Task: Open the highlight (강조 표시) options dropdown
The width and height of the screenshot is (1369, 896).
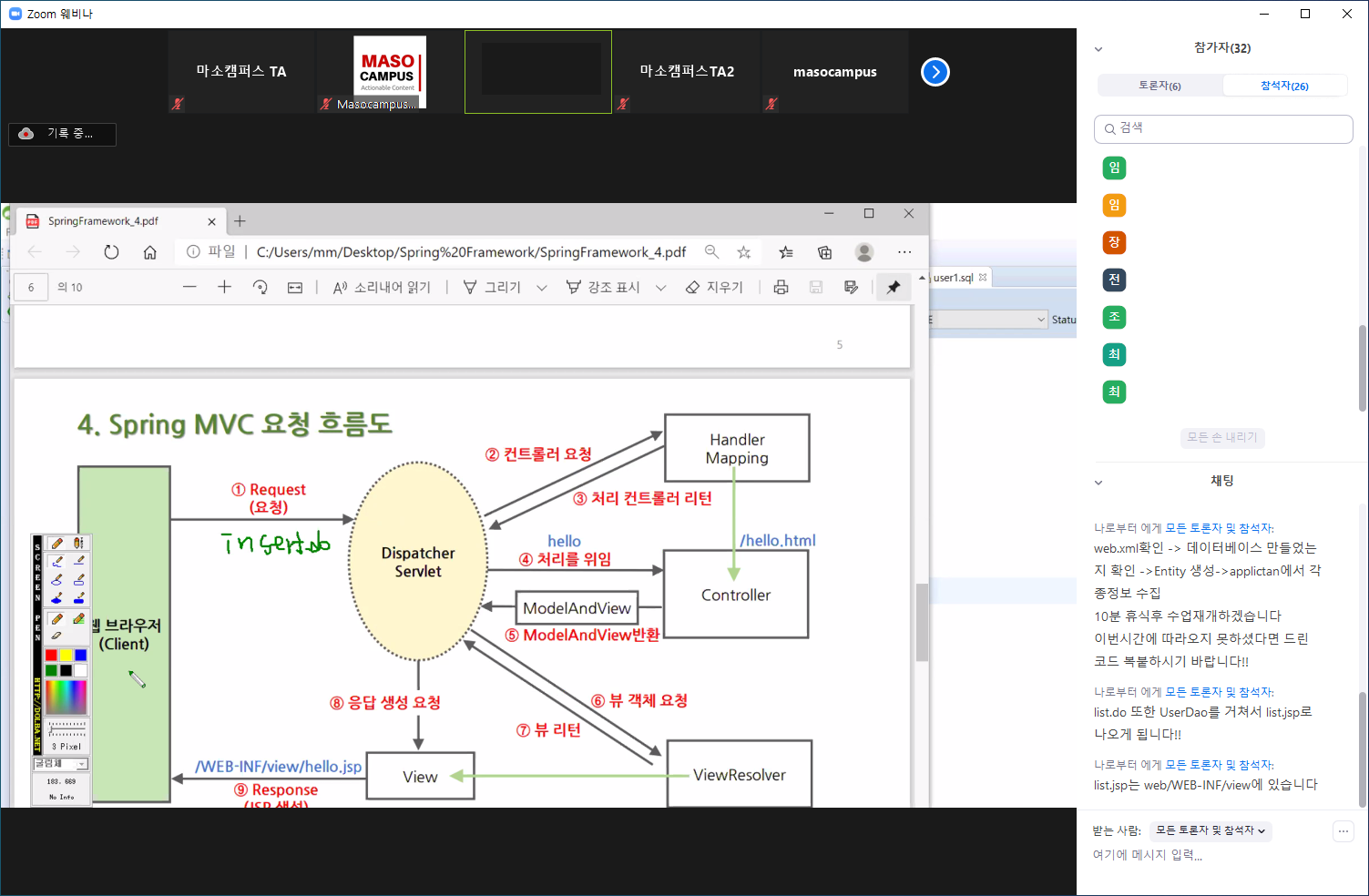Action: (x=661, y=288)
